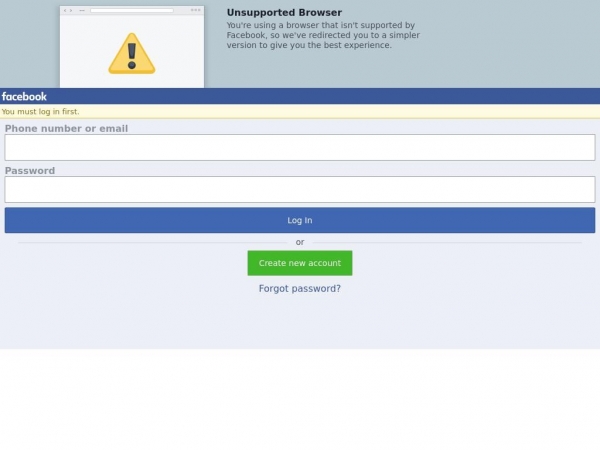The image size is (600, 450).
Task: Click the Facebook logo in header
Action: [x=24, y=96]
